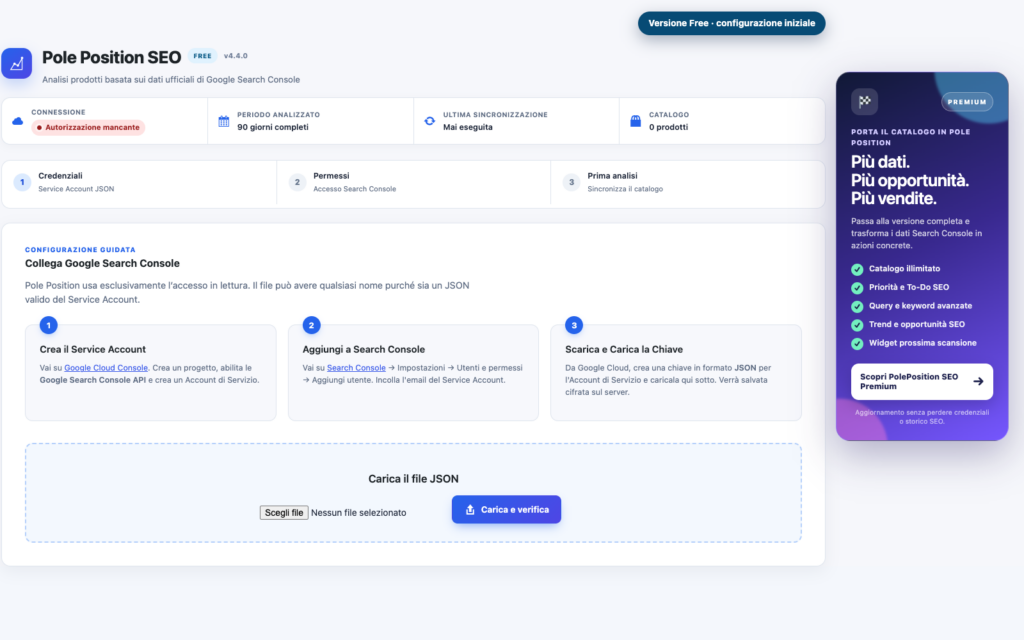Click the Carica e verifica button
The width and height of the screenshot is (1024, 640).
point(506,509)
